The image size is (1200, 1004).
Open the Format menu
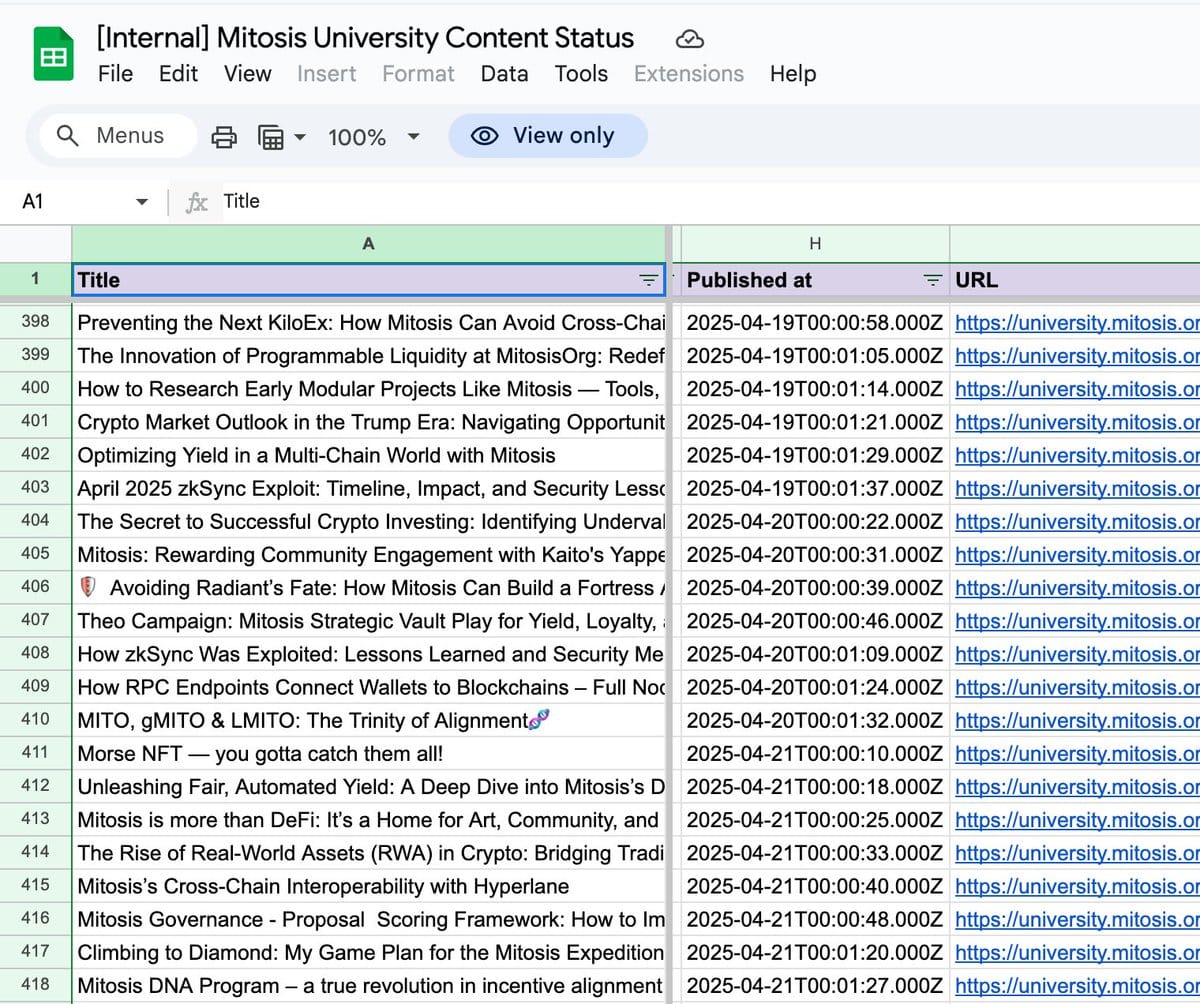(x=418, y=74)
